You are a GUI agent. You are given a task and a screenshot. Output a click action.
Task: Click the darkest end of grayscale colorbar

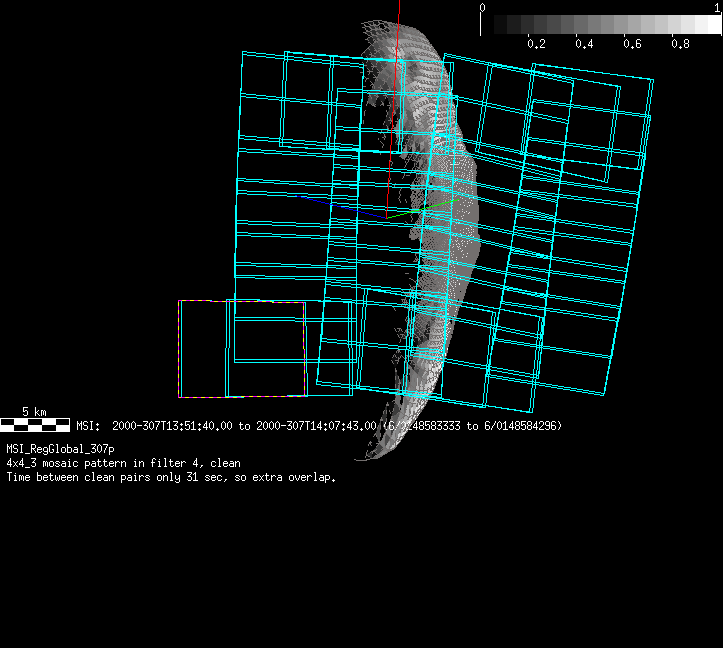pos(500,25)
